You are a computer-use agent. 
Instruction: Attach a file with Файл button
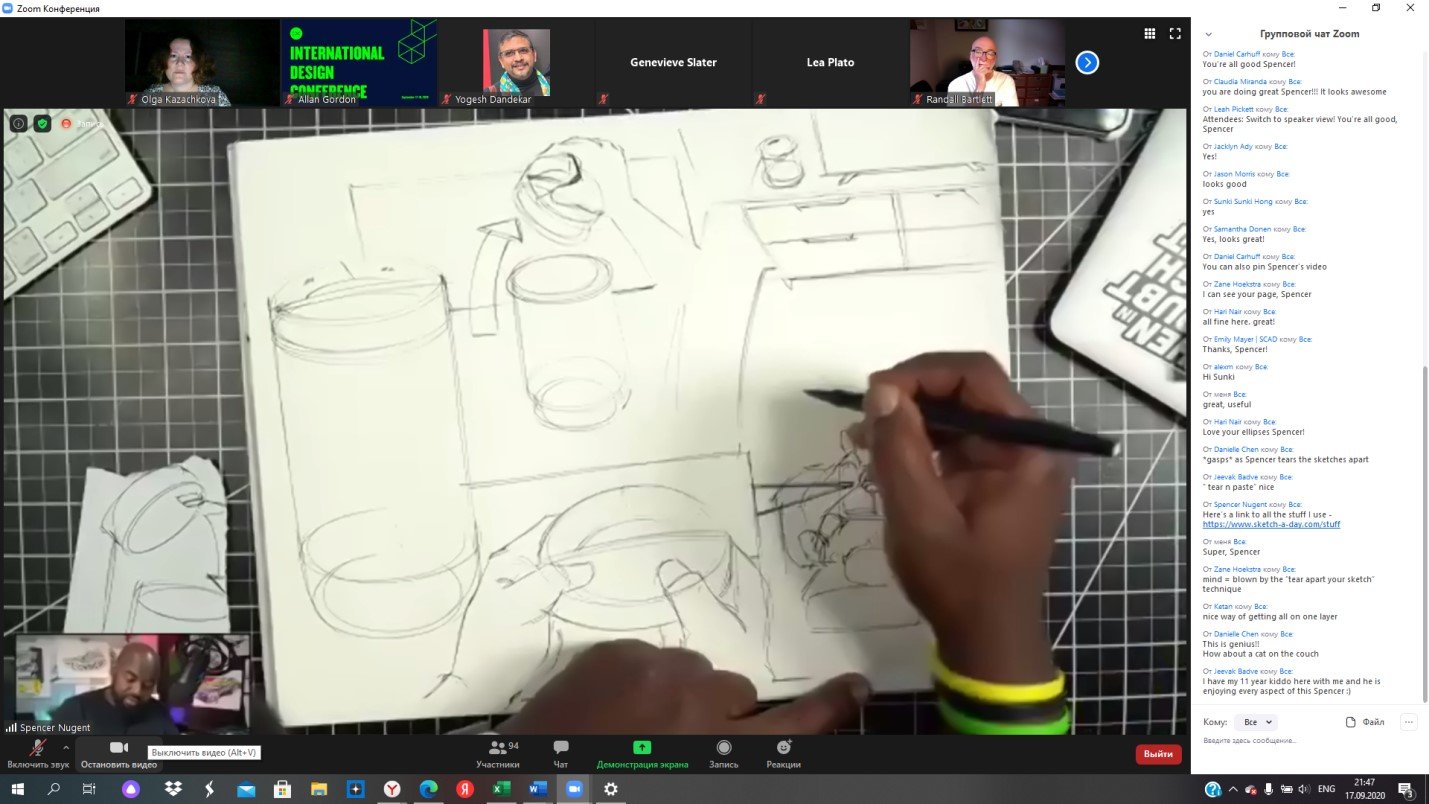coord(1365,721)
